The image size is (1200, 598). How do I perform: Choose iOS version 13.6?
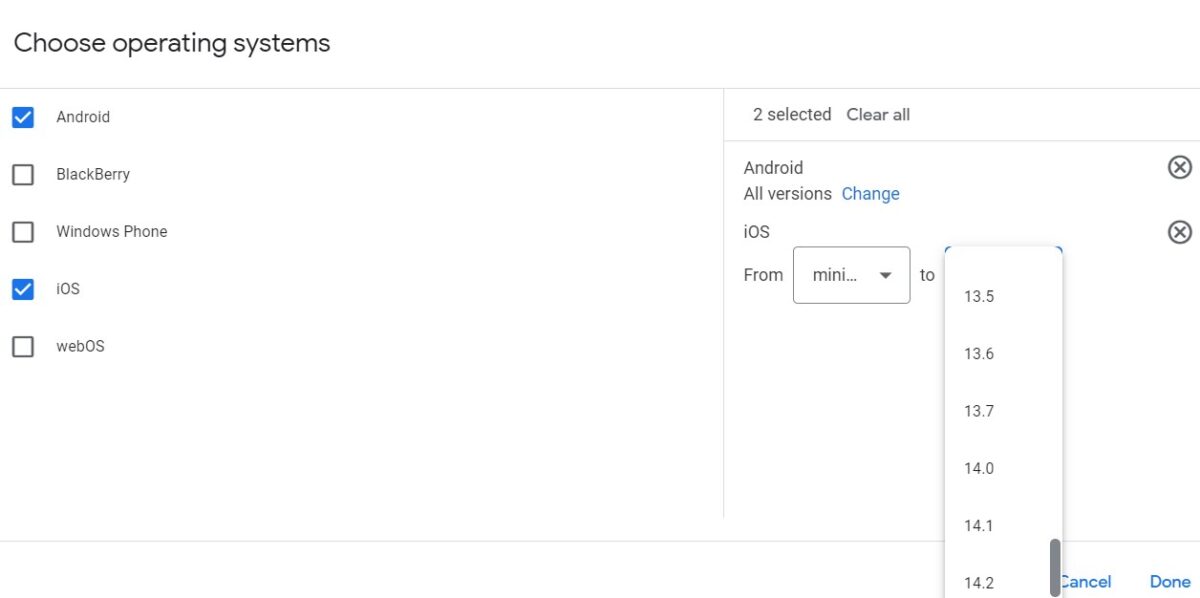pos(979,354)
